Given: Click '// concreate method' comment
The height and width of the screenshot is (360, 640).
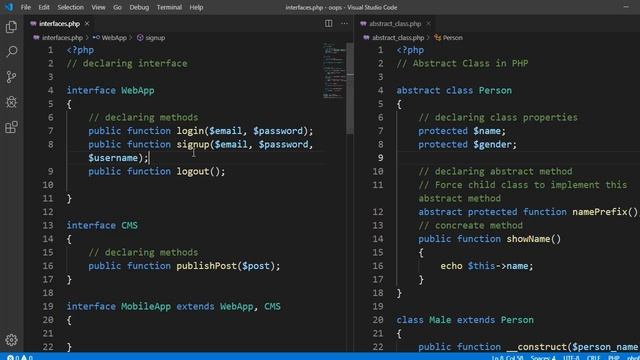Looking at the screenshot, I should (470, 225).
